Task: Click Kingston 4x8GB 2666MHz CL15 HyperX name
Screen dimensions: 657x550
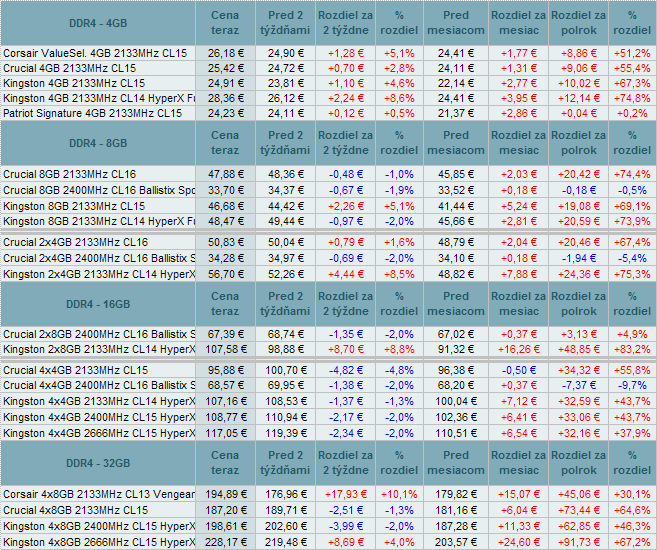Action: 99,542
